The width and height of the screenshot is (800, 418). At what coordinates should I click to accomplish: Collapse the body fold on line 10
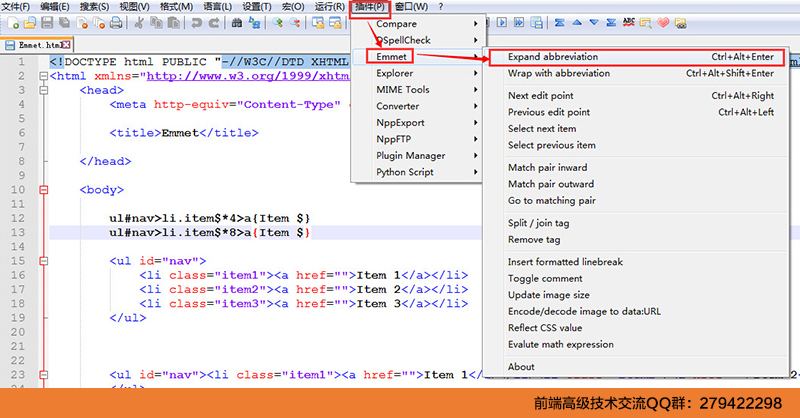pos(43,190)
